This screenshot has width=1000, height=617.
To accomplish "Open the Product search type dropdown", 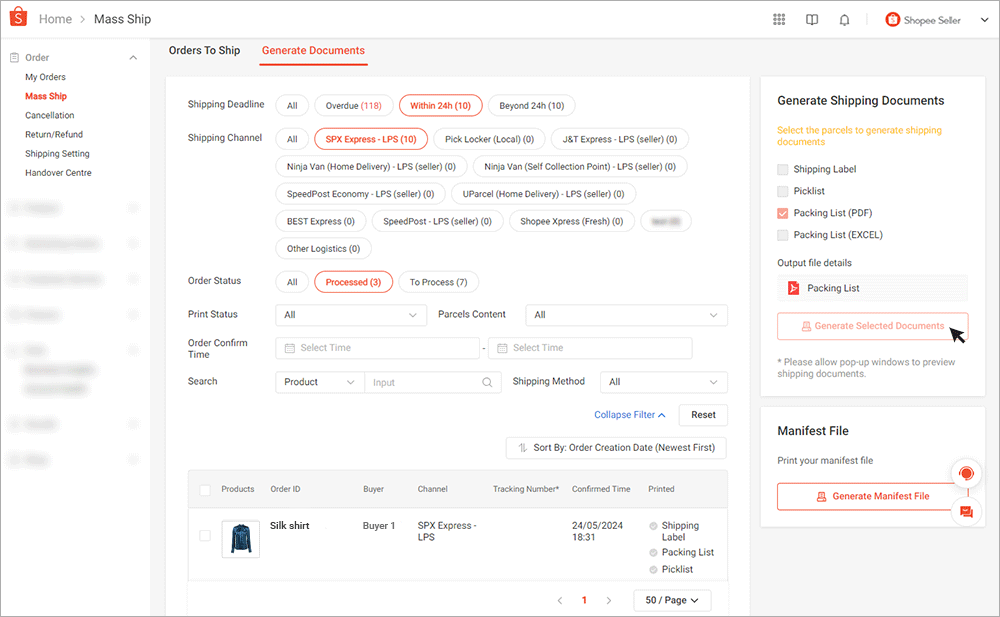I will click(x=320, y=382).
